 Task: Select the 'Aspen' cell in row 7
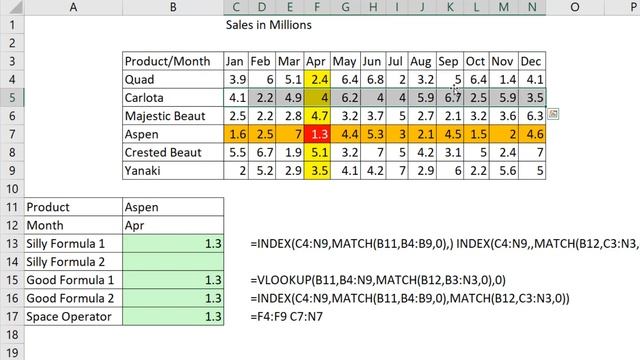tap(173, 134)
